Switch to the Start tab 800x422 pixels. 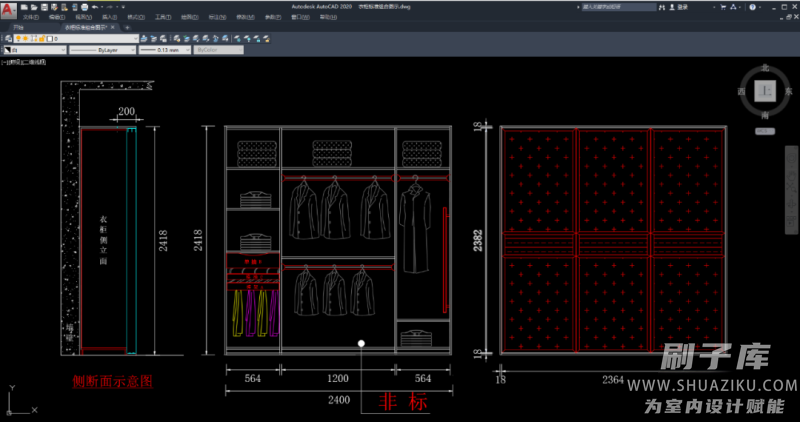(20, 27)
